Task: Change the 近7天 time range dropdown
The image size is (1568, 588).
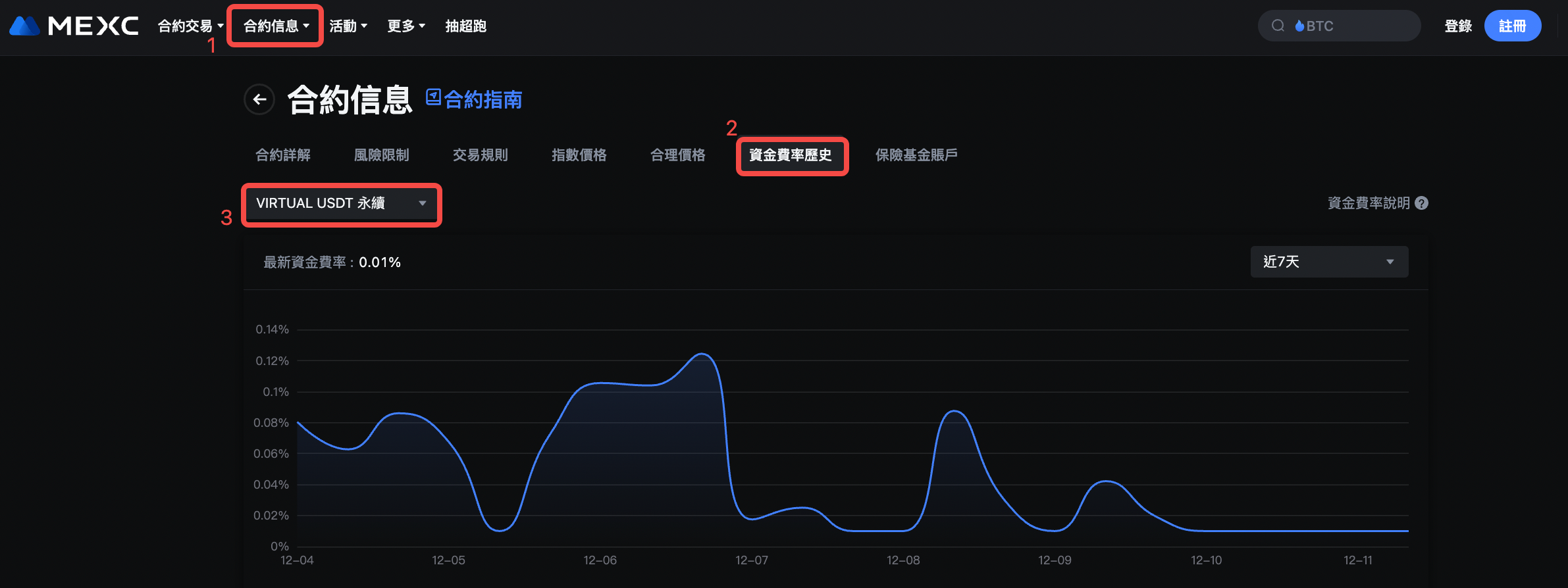Action: click(1328, 262)
